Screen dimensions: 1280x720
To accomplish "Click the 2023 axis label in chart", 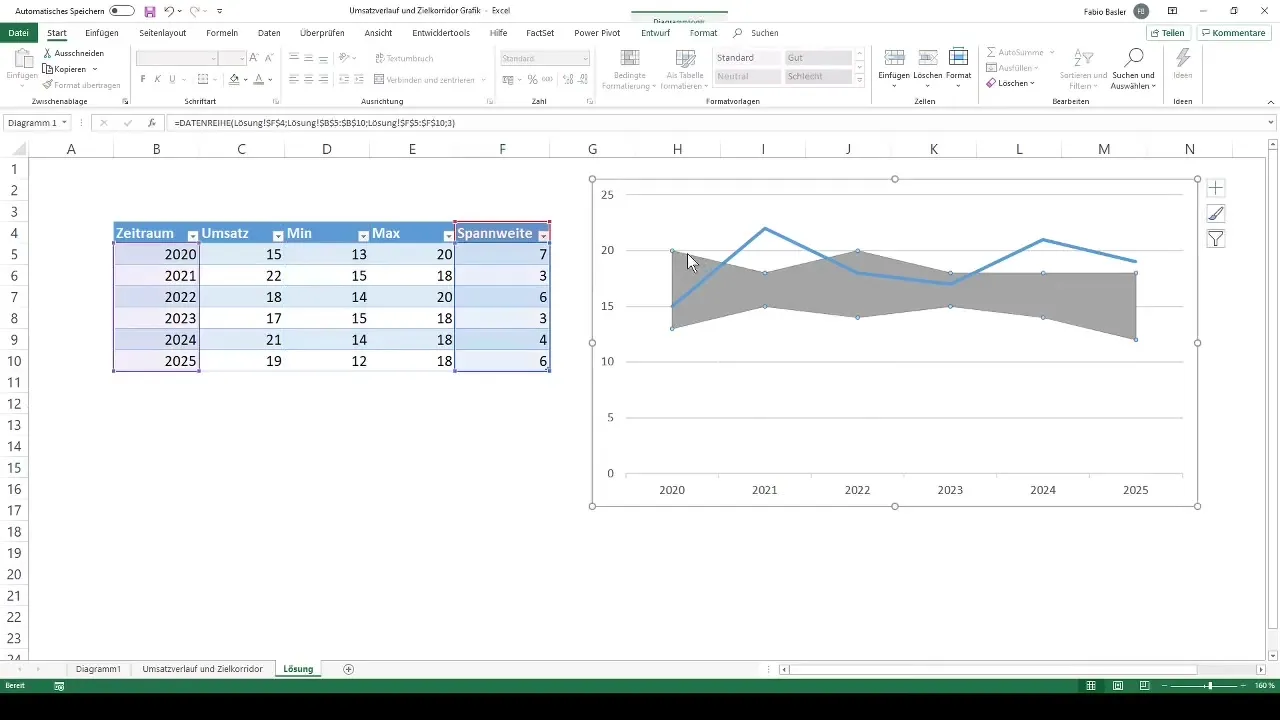I will pos(950,491).
